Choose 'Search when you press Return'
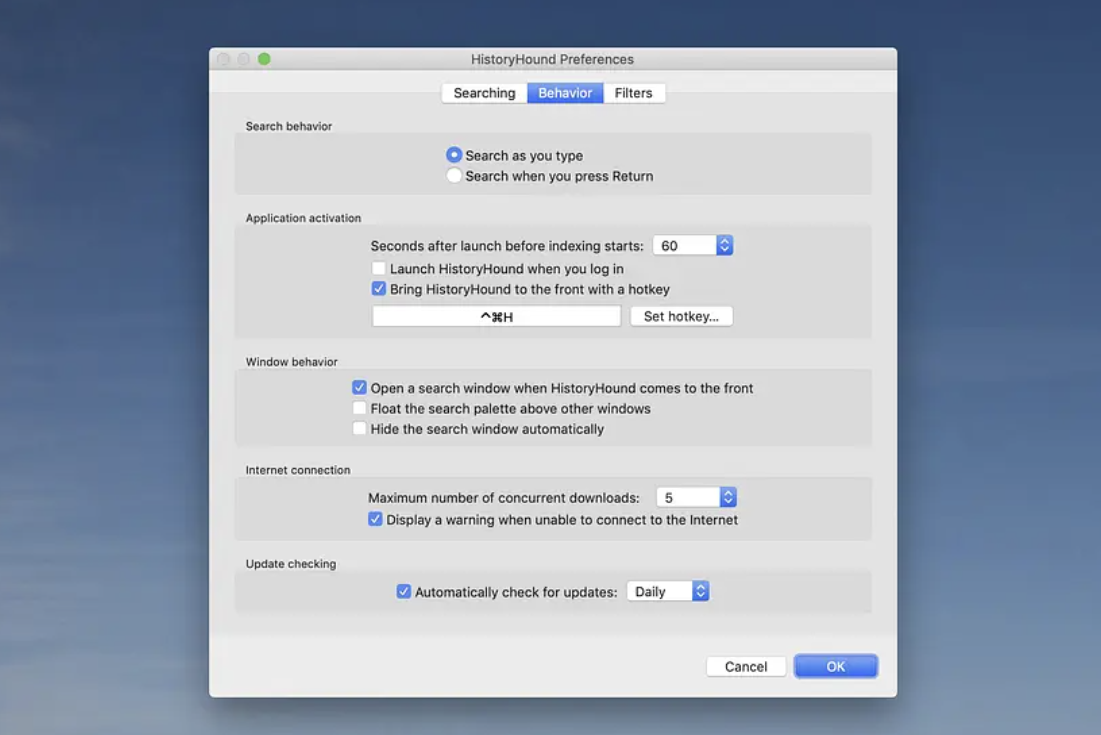The height and width of the screenshot is (735, 1101). click(x=454, y=175)
